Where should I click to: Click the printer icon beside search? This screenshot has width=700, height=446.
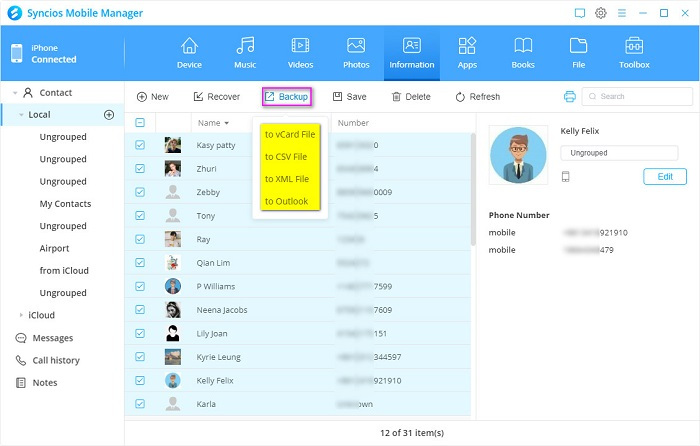click(569, 97)
